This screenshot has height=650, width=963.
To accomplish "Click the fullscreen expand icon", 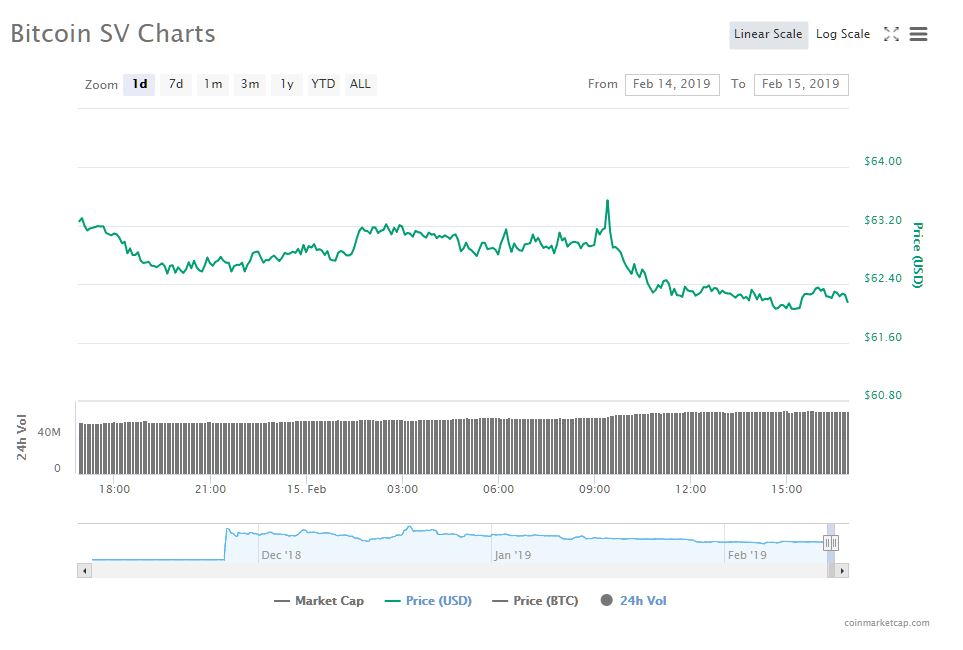I will coord(891,34).
